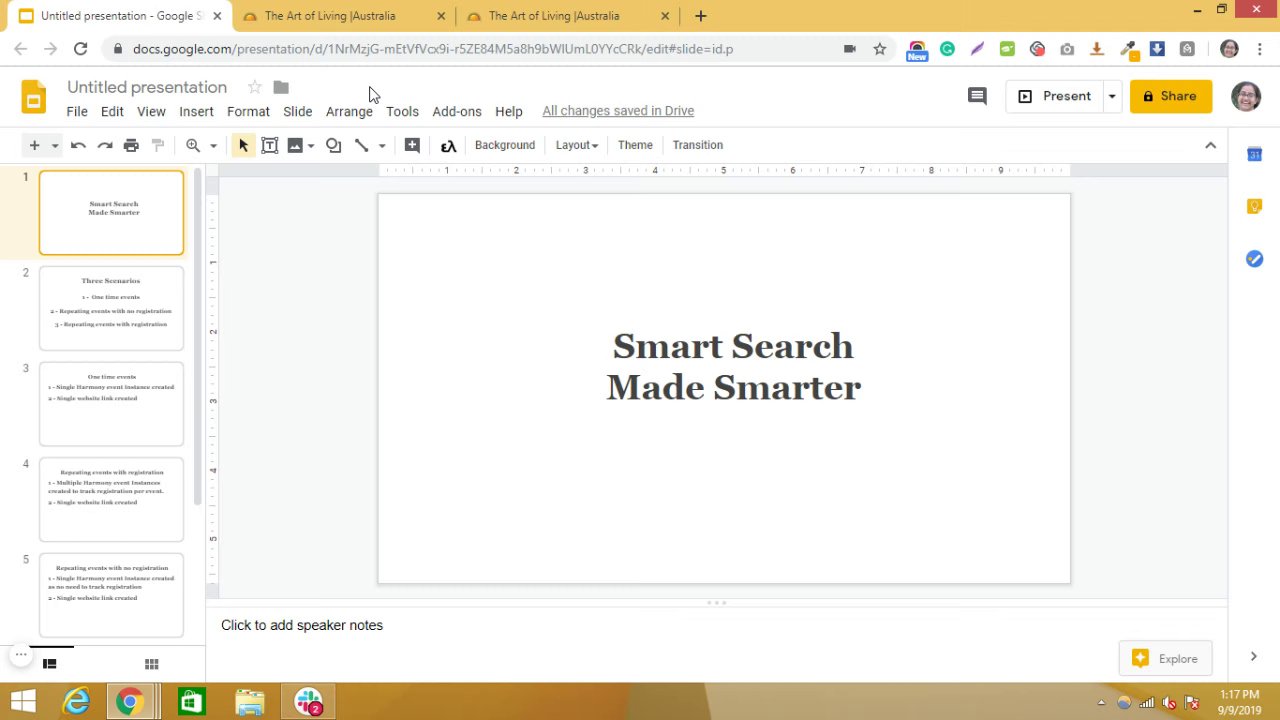Open Chrome from the Windows taskbar

tap(129, 702)
